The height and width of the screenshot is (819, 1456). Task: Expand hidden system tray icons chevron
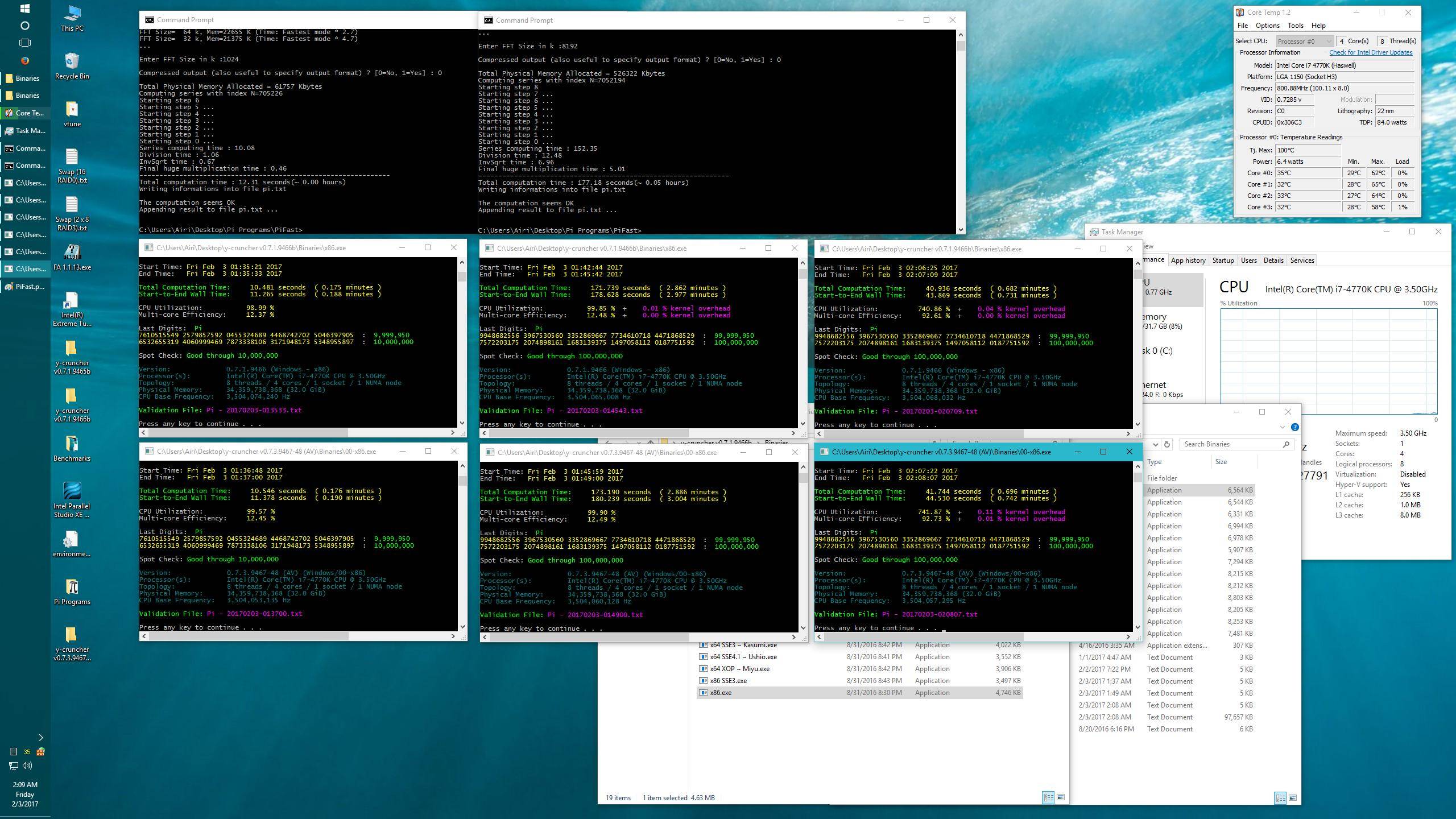40,738
